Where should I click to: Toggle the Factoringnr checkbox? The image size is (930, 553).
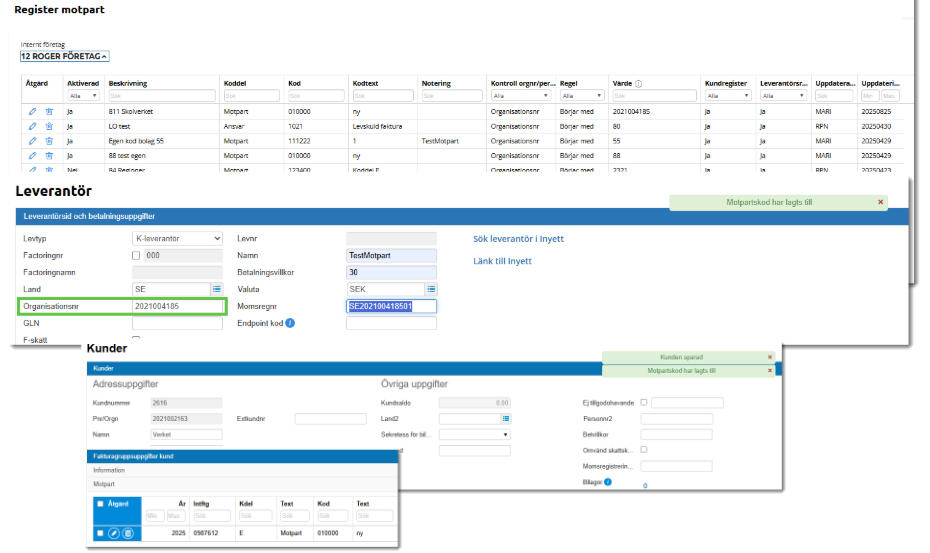(x=136, y=256)
